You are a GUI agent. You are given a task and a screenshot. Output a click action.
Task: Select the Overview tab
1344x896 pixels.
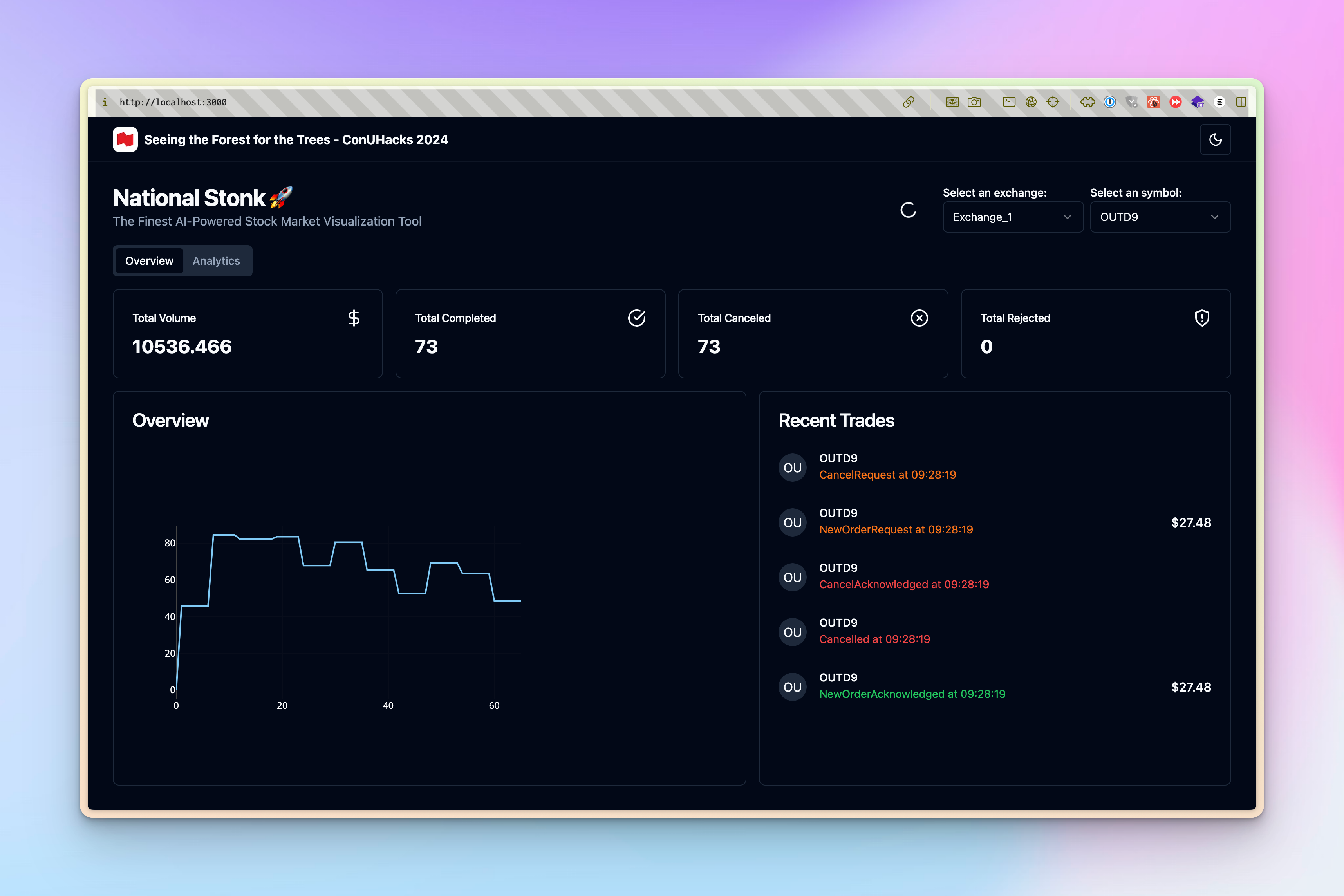coord(149,261)
